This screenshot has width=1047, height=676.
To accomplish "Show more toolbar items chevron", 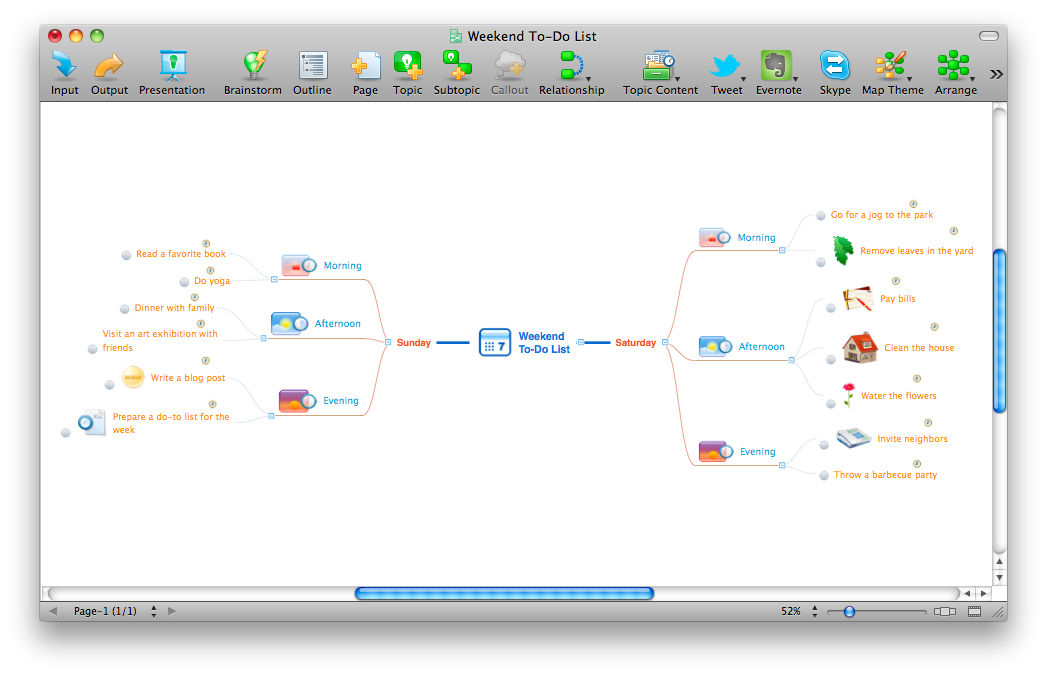I will tap(996, 74).
